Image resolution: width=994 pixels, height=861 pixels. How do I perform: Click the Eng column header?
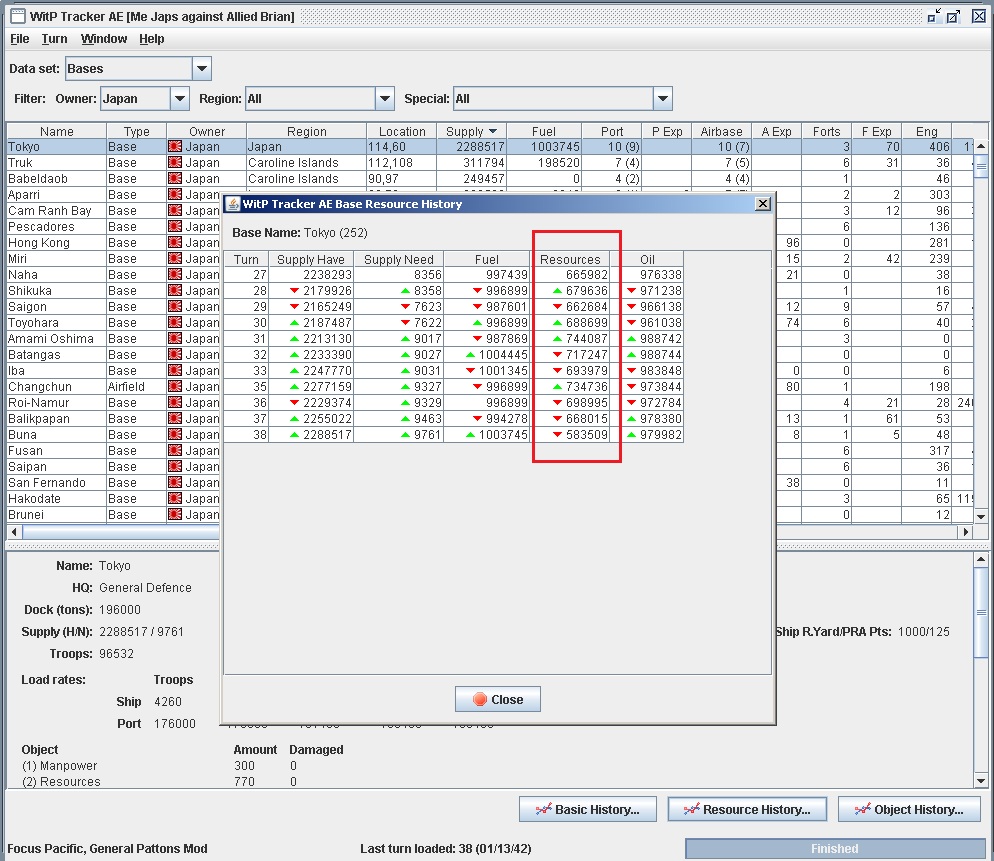click(926, 131)
